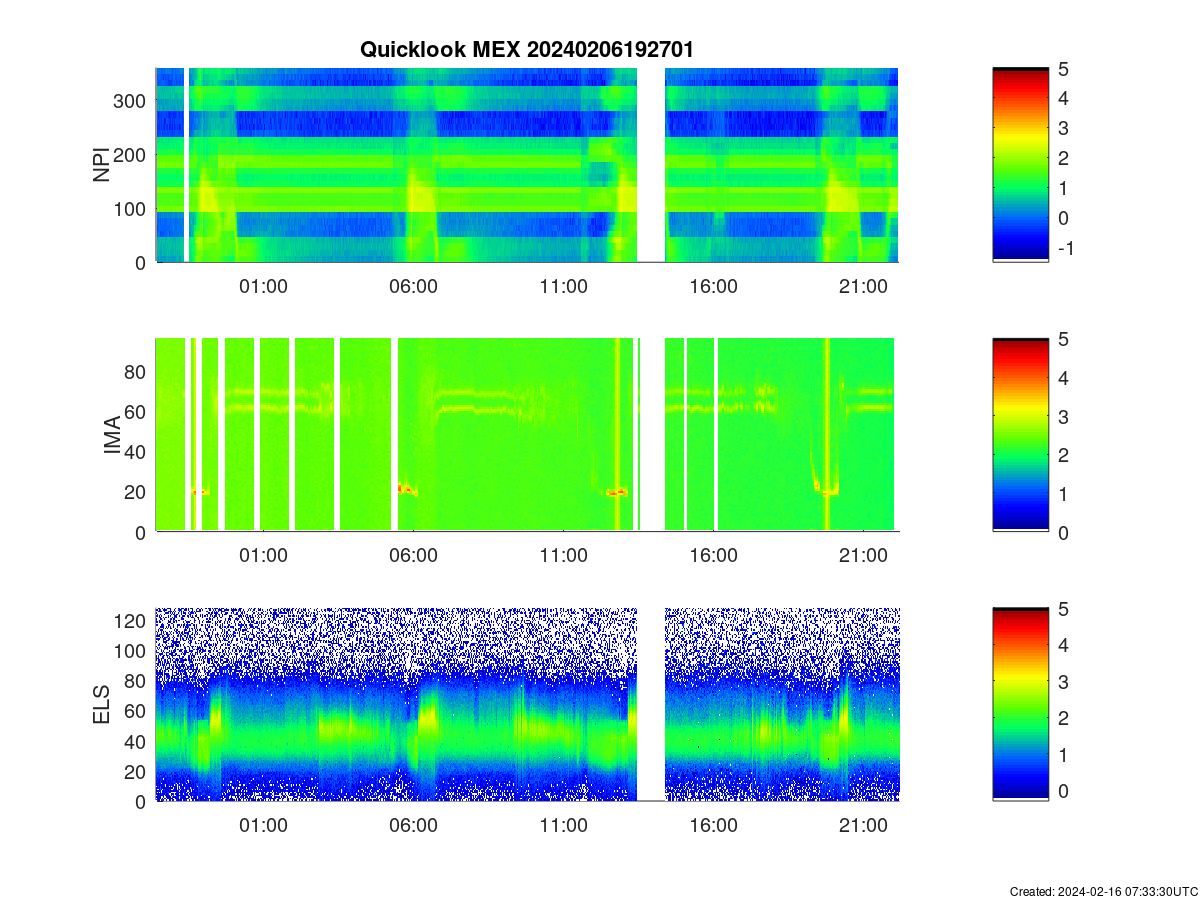The height and width of the screenshot is (900, 1200).
Task: Click the 01:00 tick under NPI panel
Action: [263, 286]
